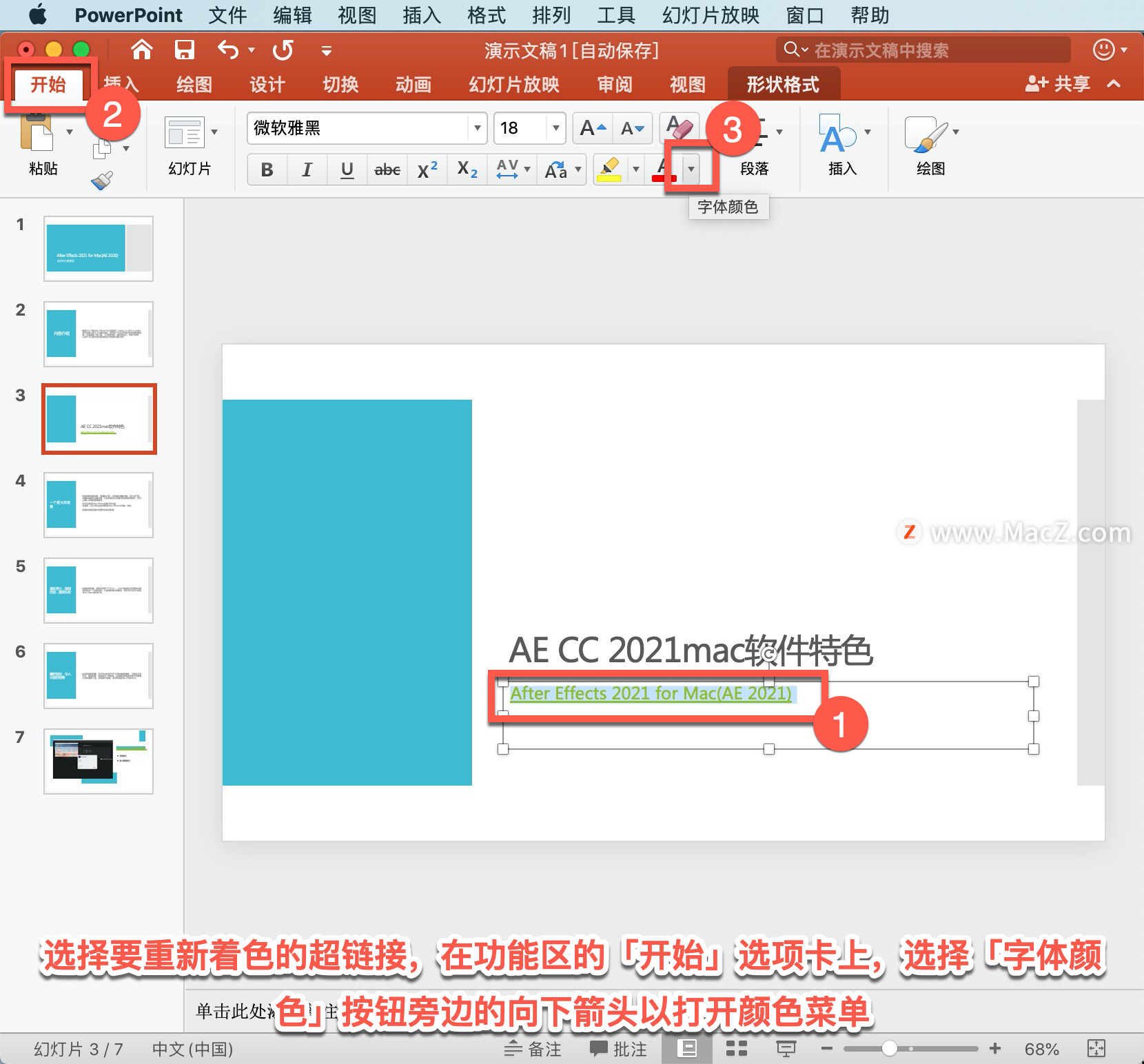Viewport: 1144px width, 1064px height.
Task: Decrease font size with A-down icon
Action: (x=633, y=128)
